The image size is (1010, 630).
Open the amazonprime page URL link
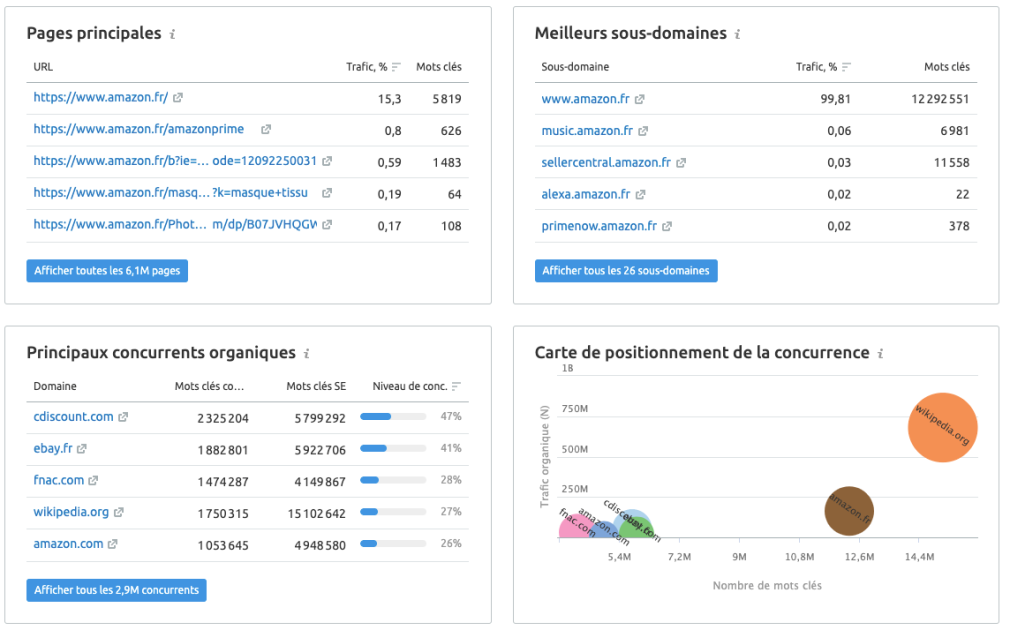pos(138,129)
